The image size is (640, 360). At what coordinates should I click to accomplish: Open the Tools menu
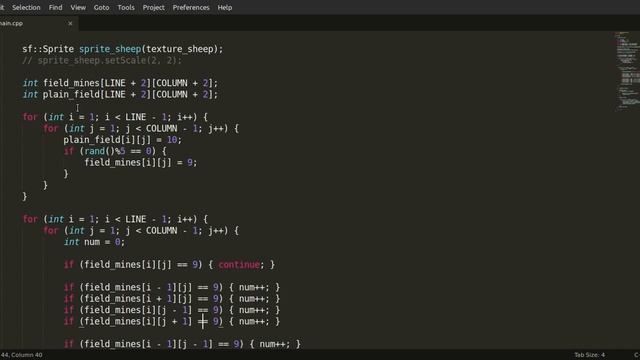(126, 7)
